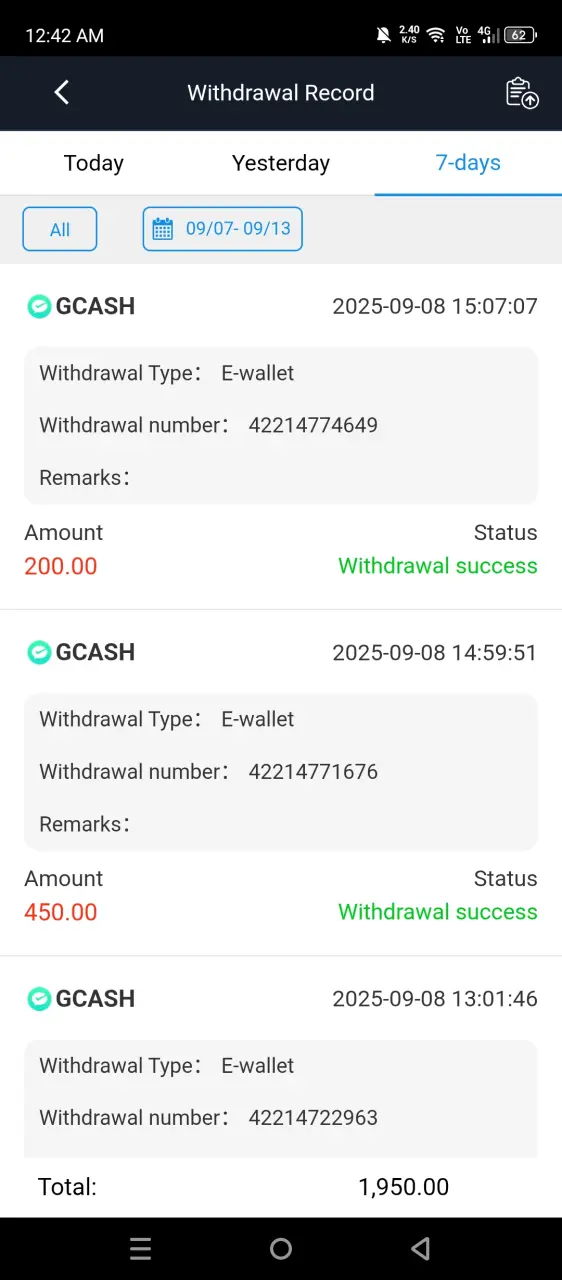
Task: Open the export record icon in header
Action: pyautogui.click(x=522, y=93)
